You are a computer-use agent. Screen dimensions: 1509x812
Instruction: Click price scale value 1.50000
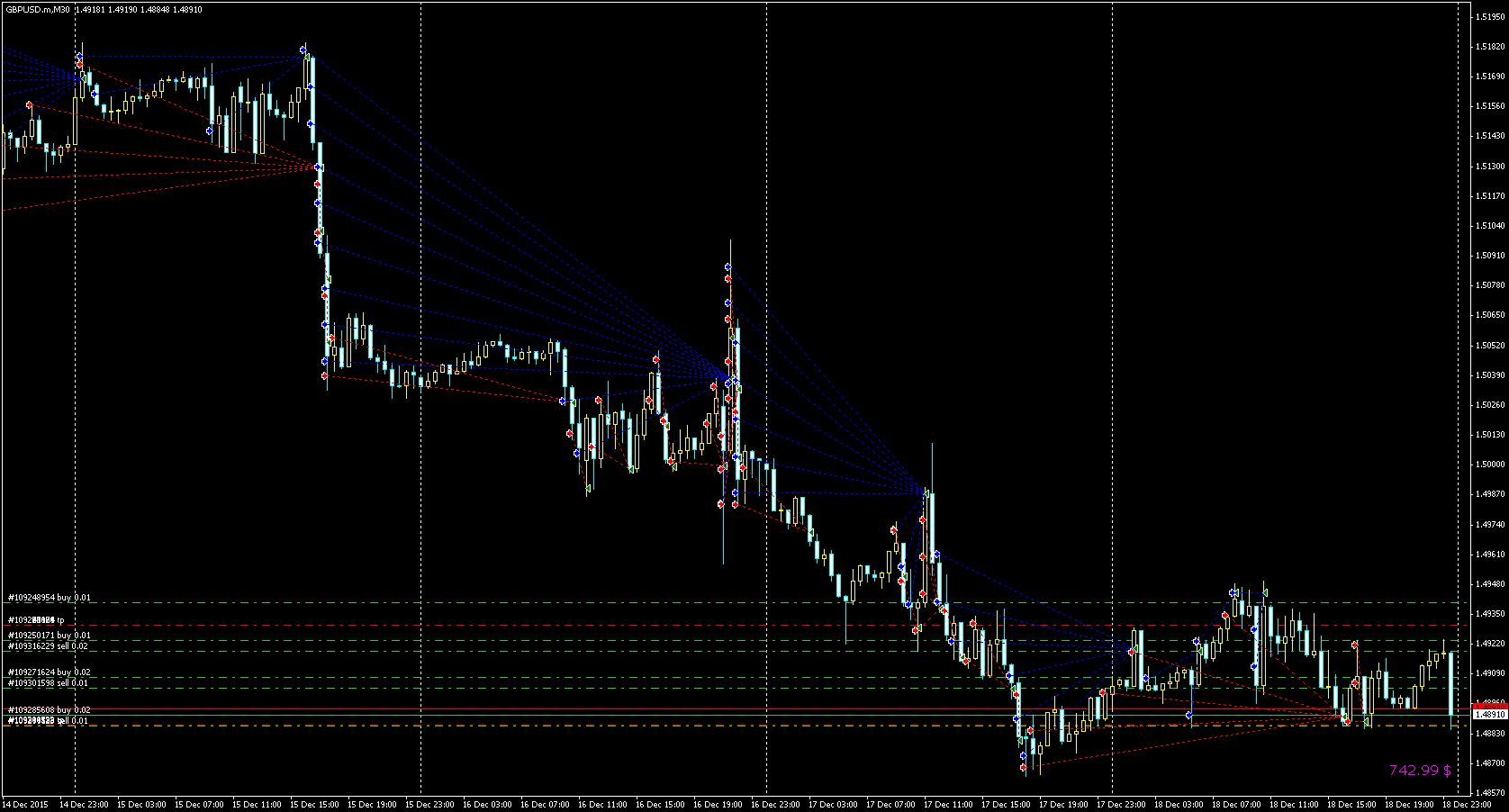point(1492,465)
